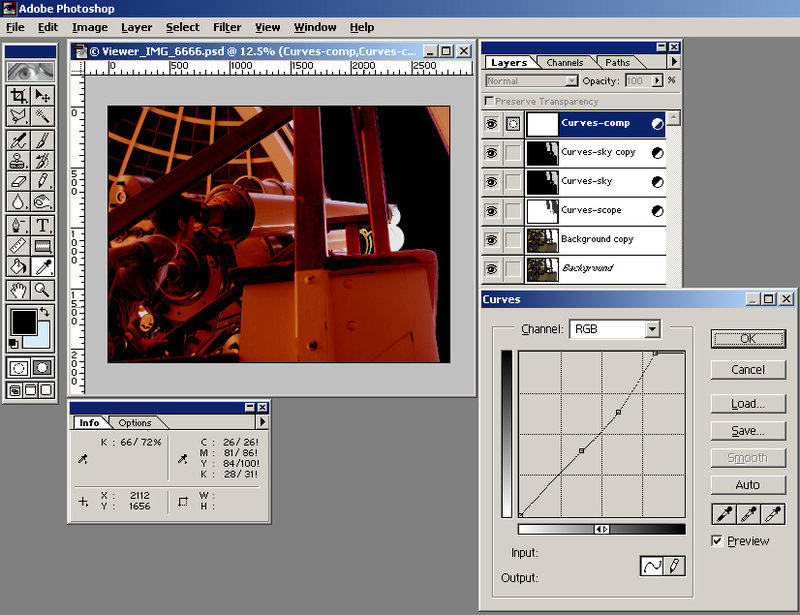Viewport: 800px width, 615px height.
Task: Select the Dodge tool
Action: [43, 202]
